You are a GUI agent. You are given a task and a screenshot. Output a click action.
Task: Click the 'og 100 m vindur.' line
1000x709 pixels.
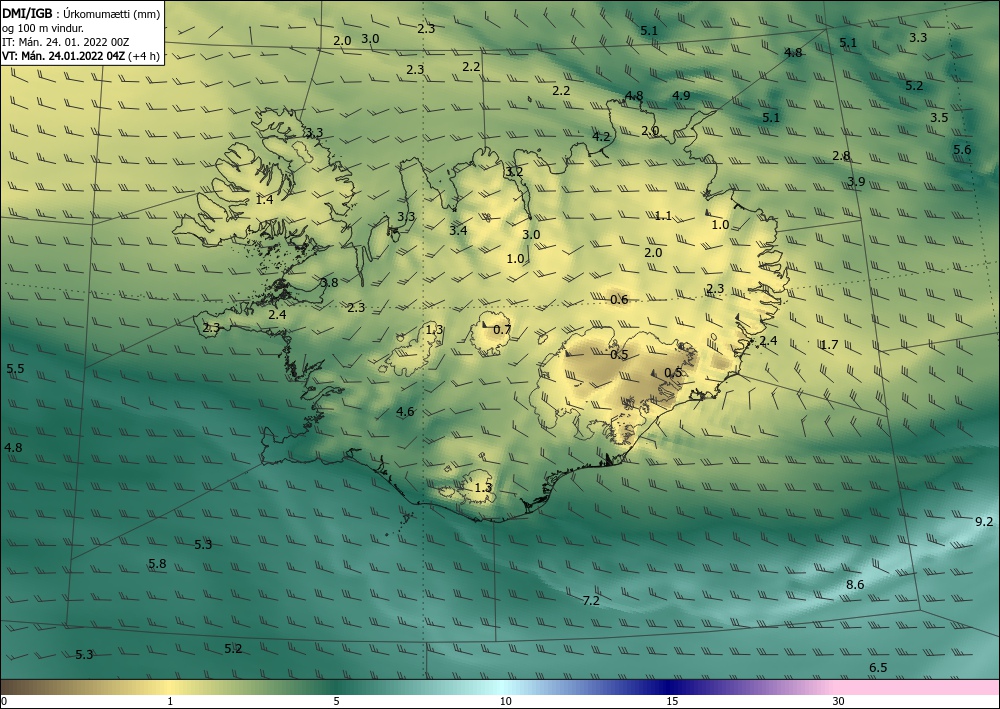(x=42, y=28)
